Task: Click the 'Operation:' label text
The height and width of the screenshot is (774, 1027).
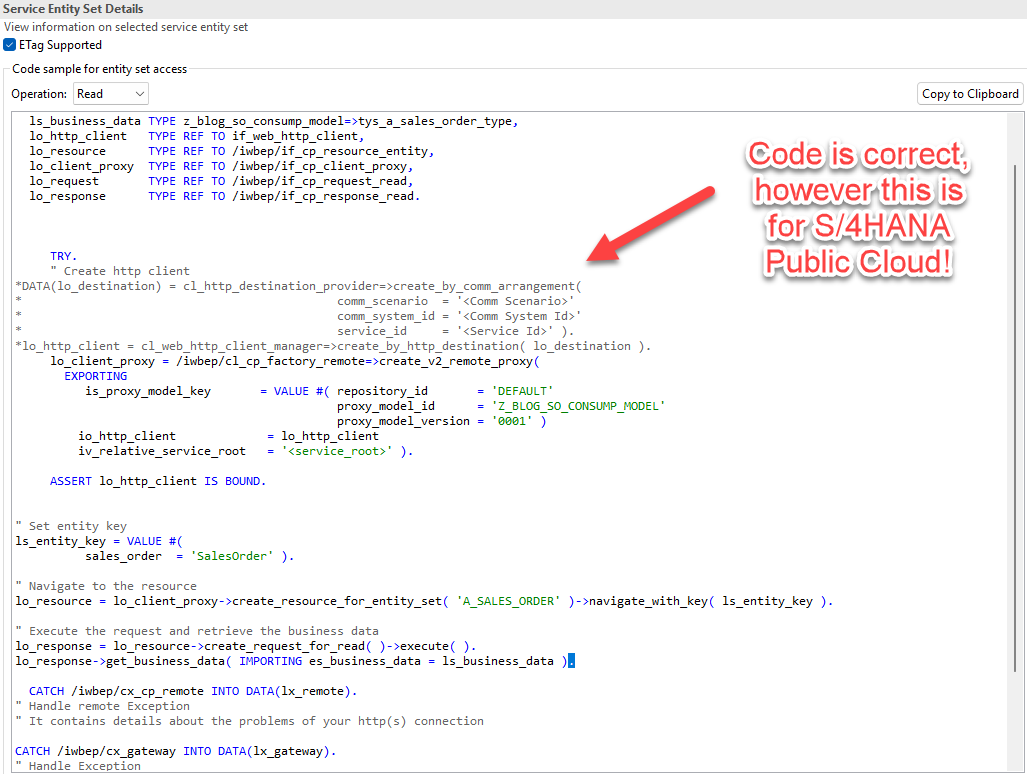Action: click(x=40, y=94)
